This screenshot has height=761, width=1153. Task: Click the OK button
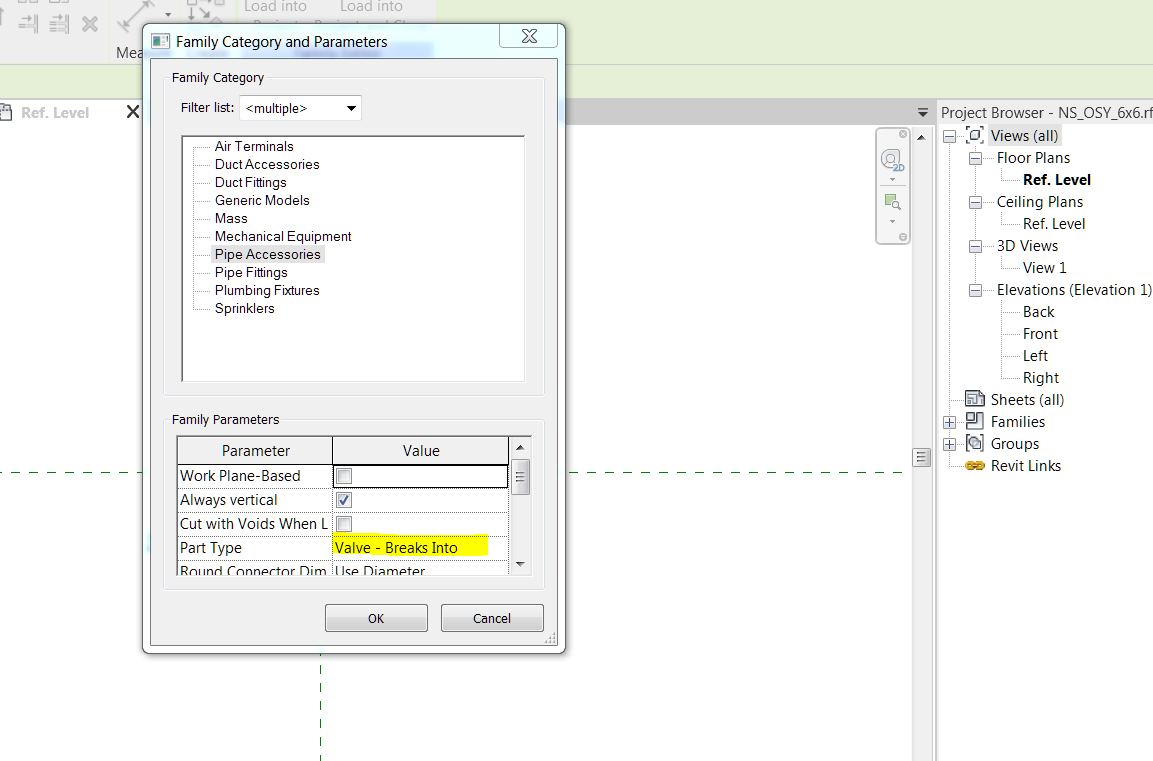(x=376, y=618)
